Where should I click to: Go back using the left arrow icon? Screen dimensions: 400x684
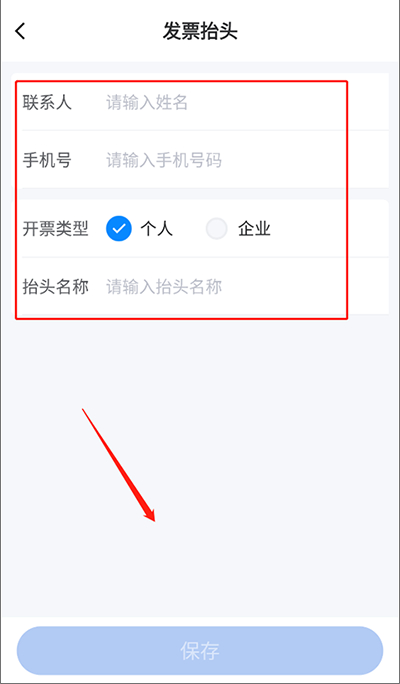tap(20, 31)
